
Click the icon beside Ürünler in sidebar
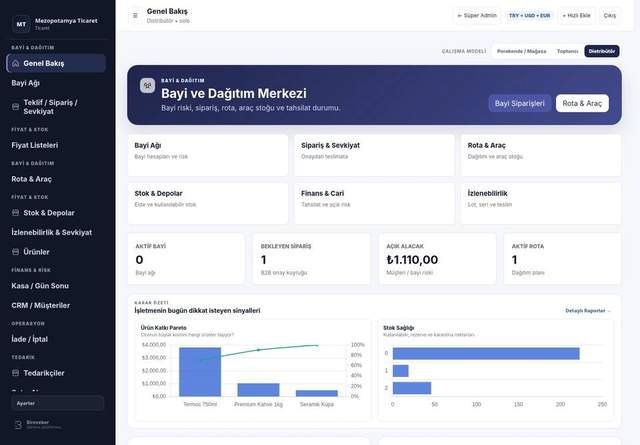click(16, 252)
